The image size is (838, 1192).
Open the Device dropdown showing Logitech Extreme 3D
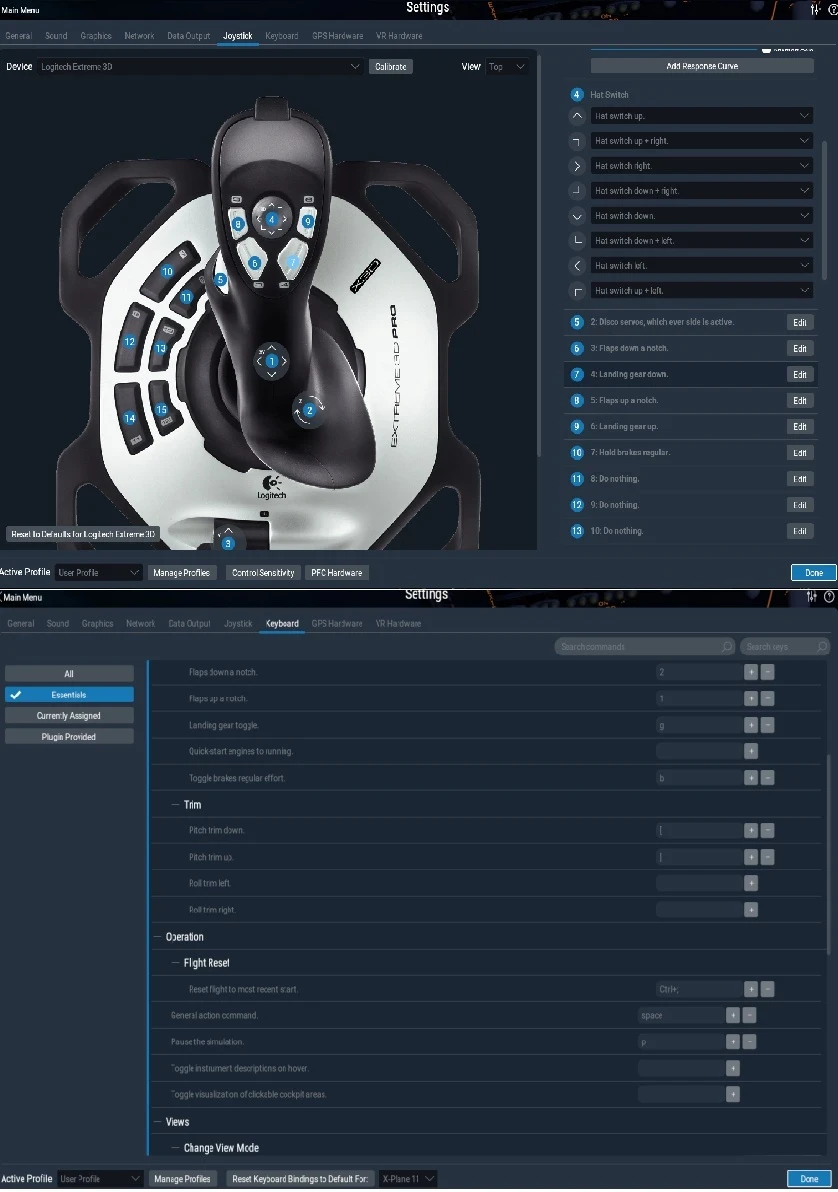click(x=200, y=66)
